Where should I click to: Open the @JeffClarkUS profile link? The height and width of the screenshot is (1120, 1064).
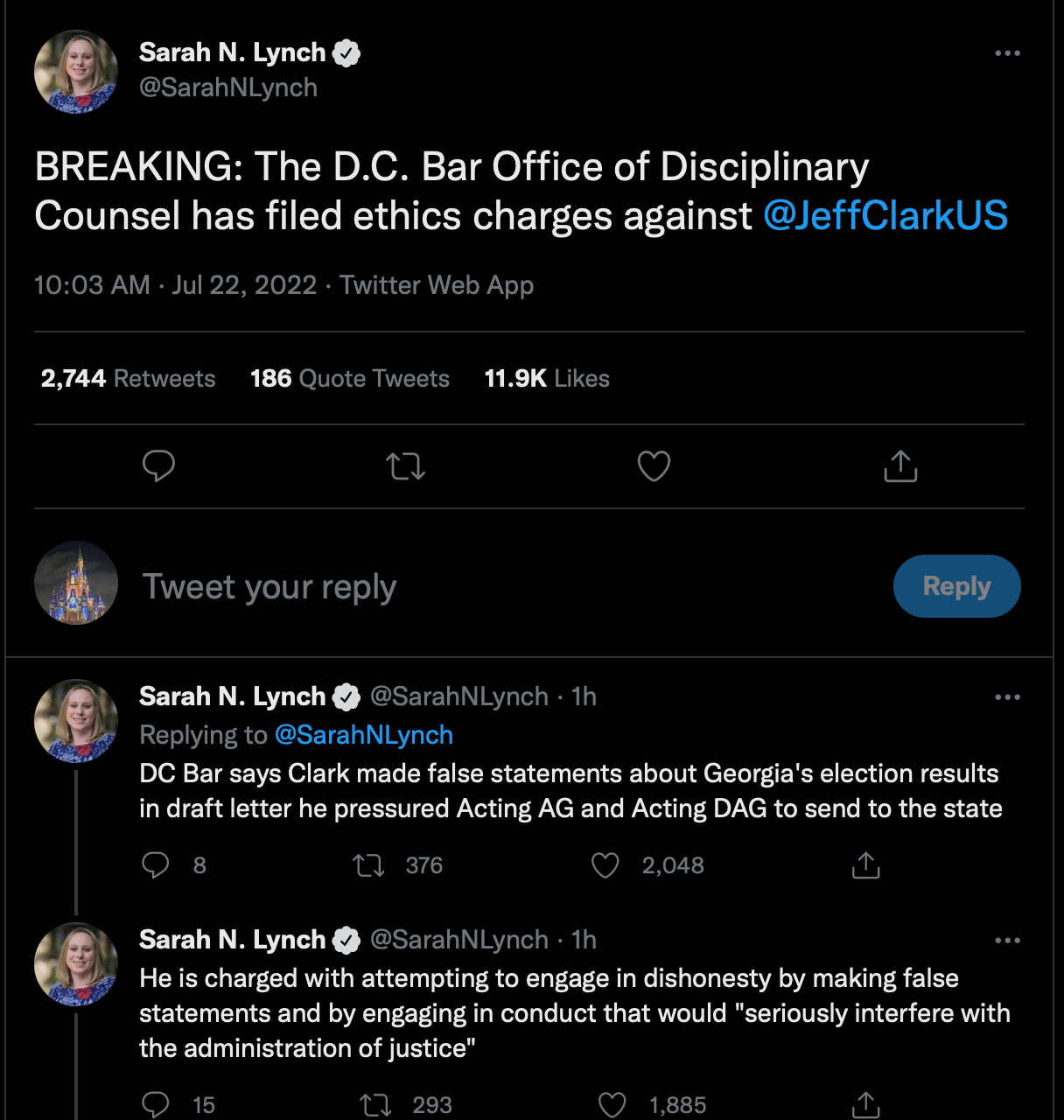pyautogui.click(x=885, y=215)
